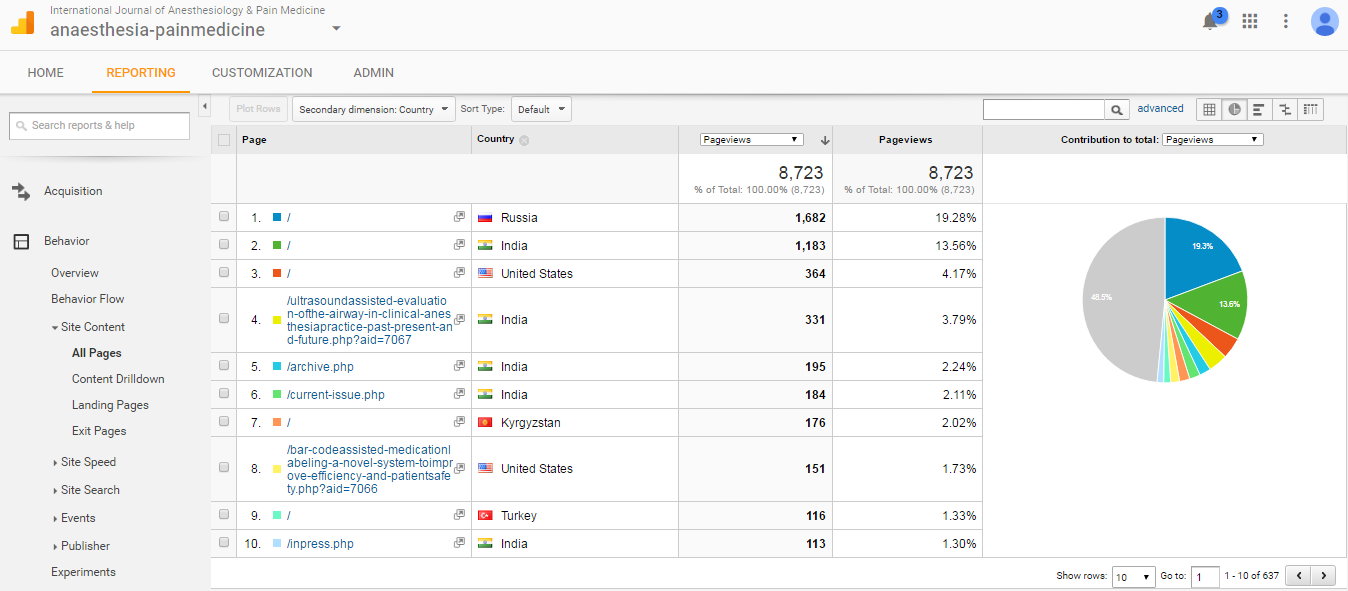Check row 1 Russia checkbox
Screen dimensions: 1348x591
point(224,216)
